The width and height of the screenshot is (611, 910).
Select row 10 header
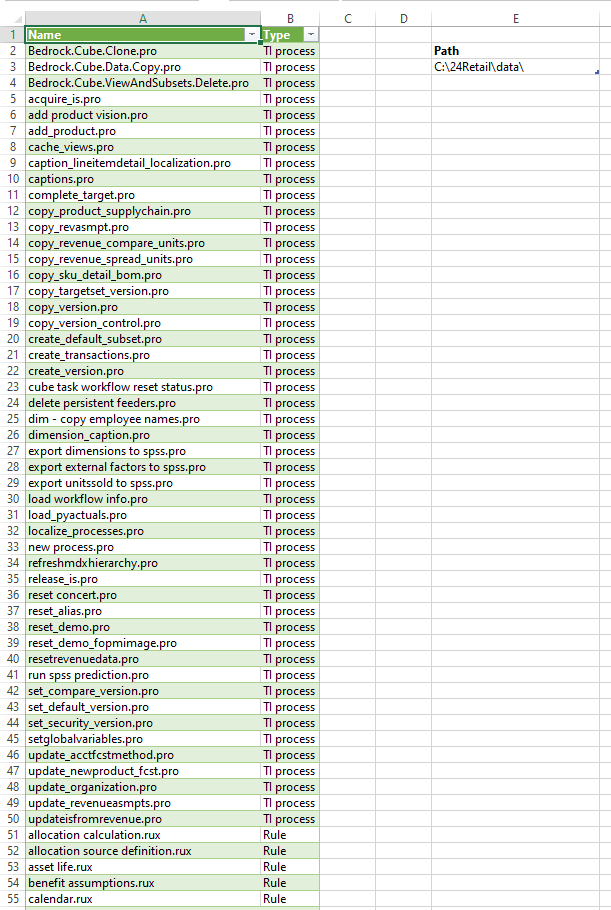click(x=12, y=179)
